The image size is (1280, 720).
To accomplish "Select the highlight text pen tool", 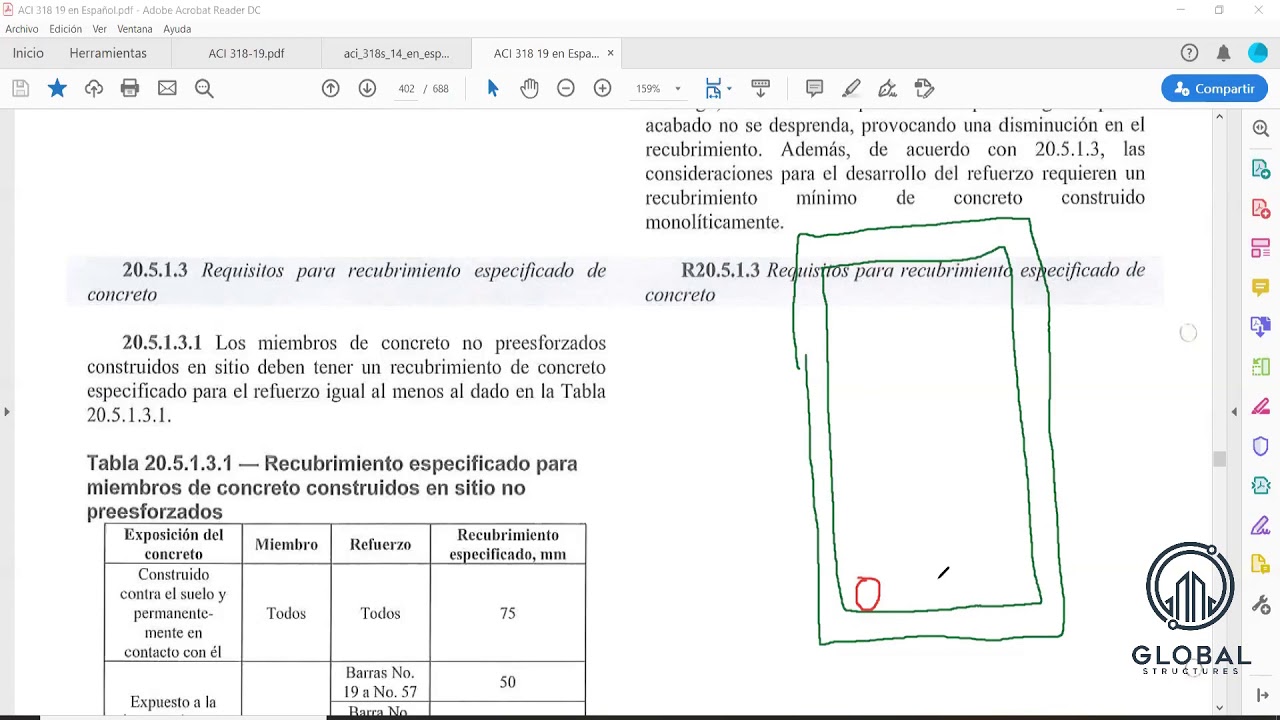I will click(851, 89).
